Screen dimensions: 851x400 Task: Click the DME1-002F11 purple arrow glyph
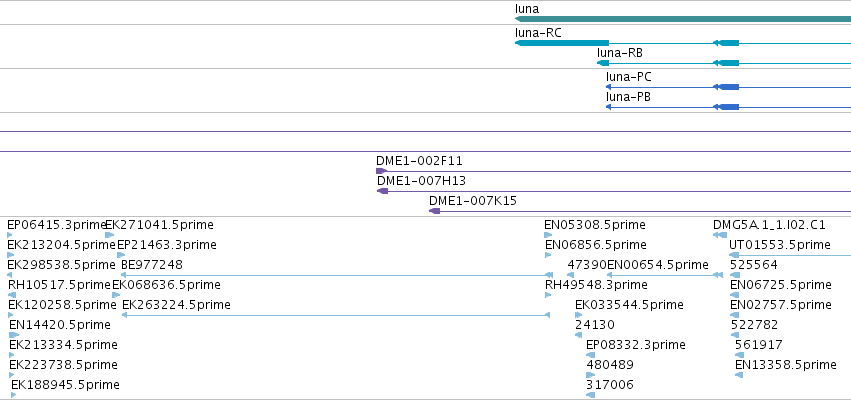[382, 172]
